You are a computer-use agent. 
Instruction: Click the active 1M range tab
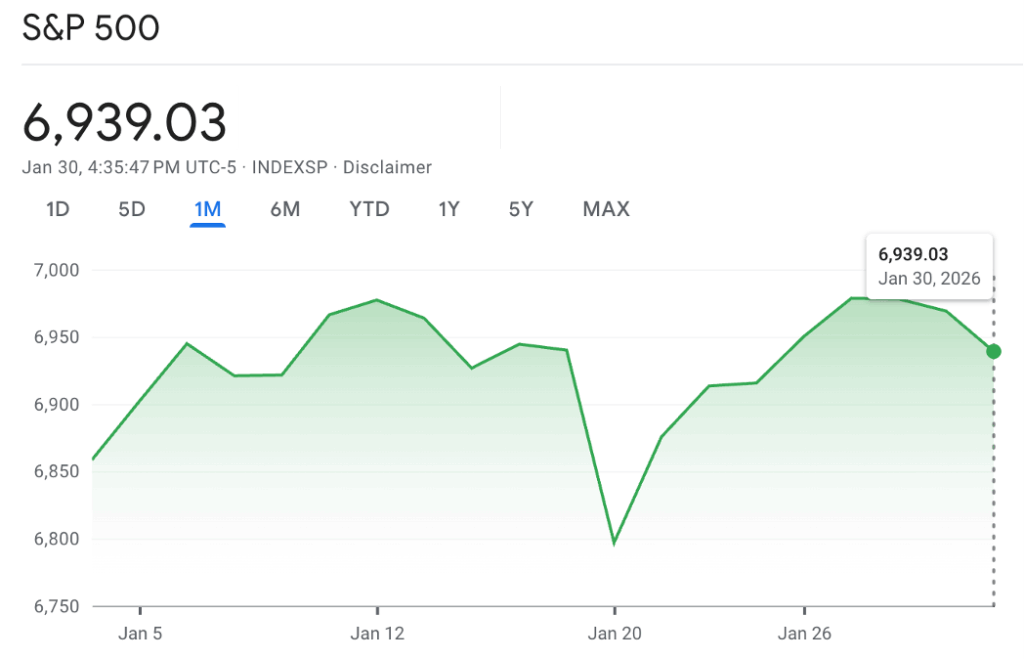click(x=207, y=209)
